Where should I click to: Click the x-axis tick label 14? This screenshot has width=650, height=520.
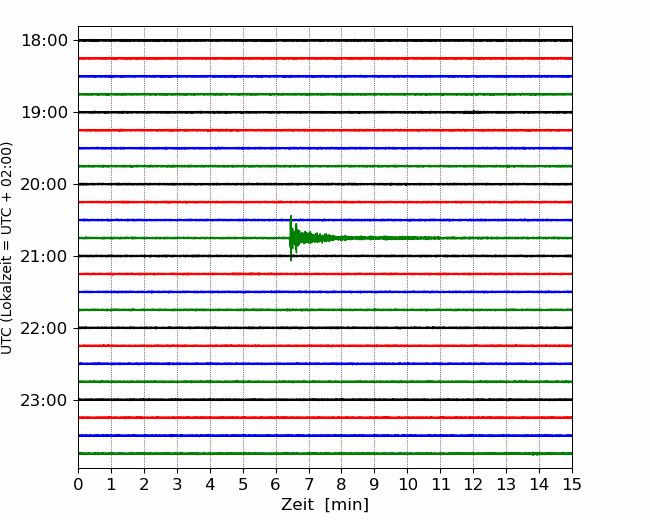point(539,484)
